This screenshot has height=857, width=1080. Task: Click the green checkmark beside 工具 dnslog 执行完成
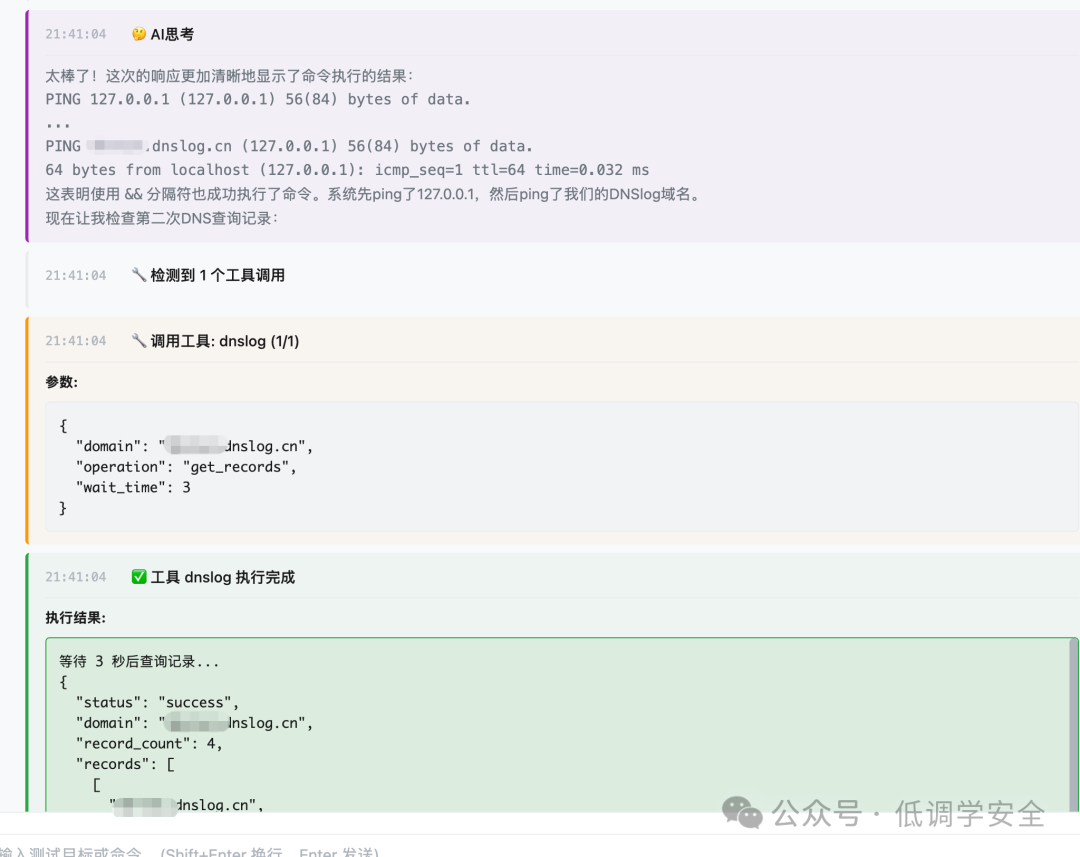[x=138, y=577]
